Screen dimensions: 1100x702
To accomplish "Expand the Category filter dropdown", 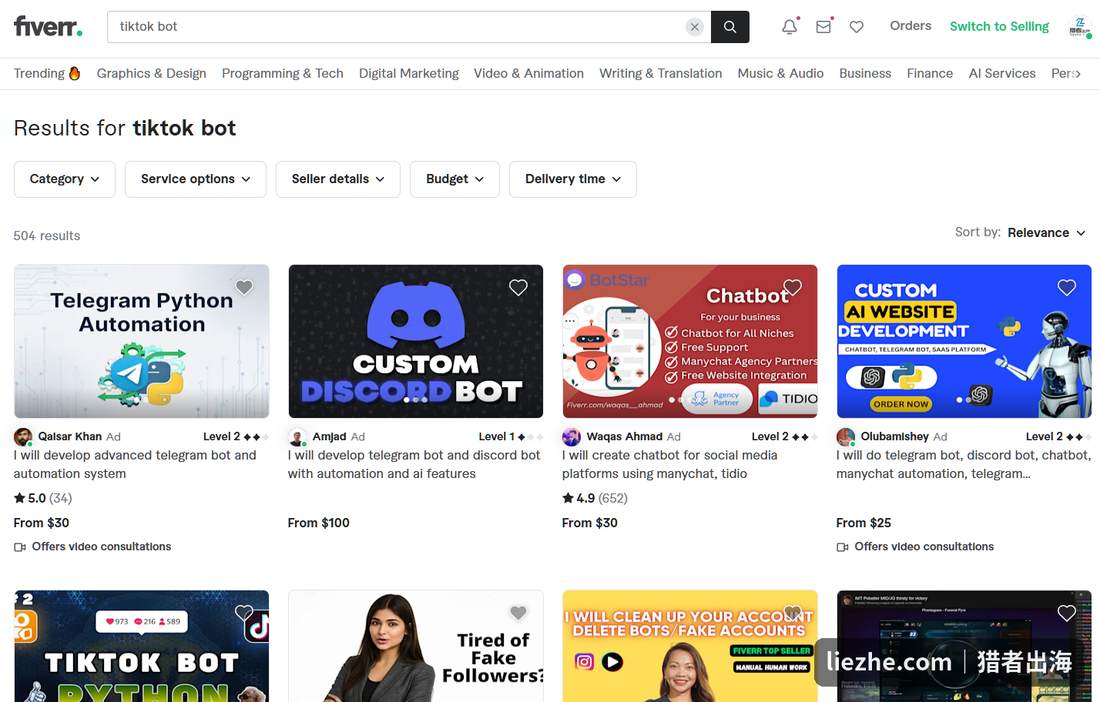I will tap(65, 179).
